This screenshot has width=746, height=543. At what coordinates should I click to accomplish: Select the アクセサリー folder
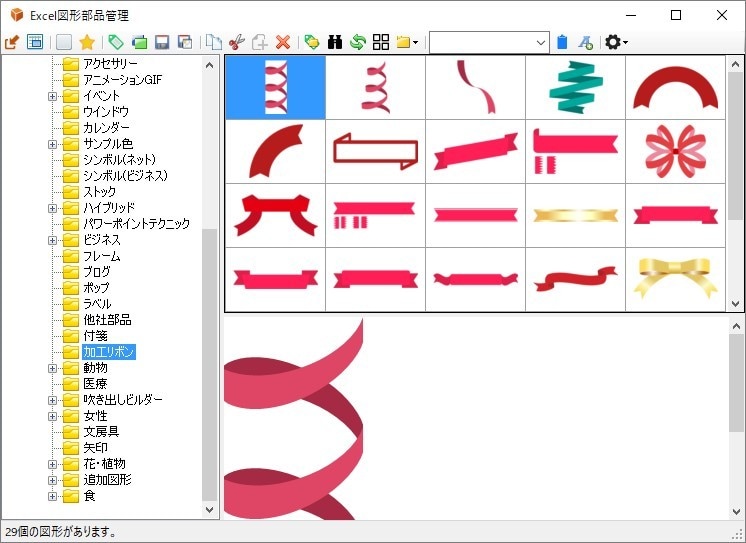(x=110, y=64)
